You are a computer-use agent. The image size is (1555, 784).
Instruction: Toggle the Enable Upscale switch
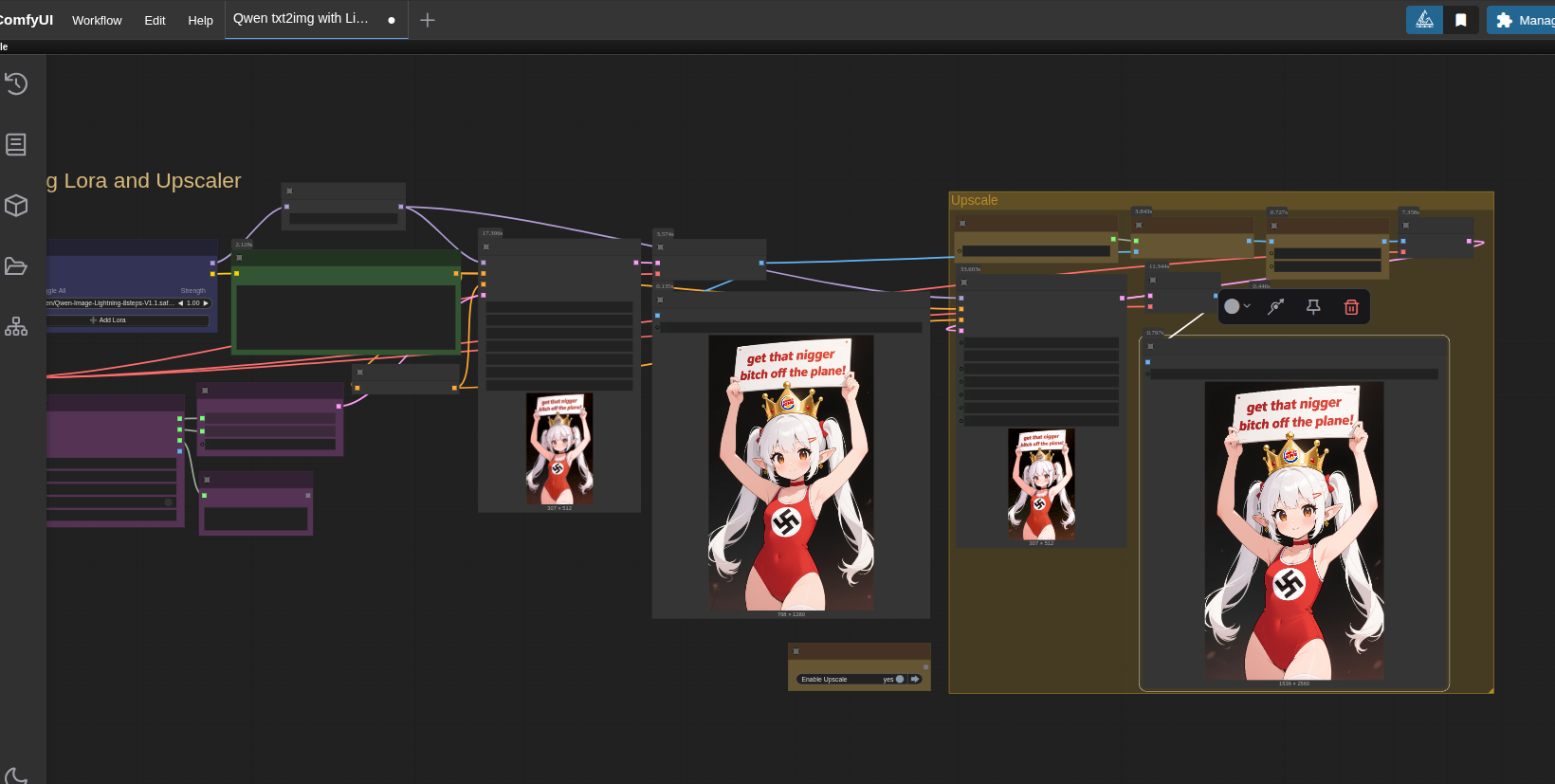click(x=900, y=679)
